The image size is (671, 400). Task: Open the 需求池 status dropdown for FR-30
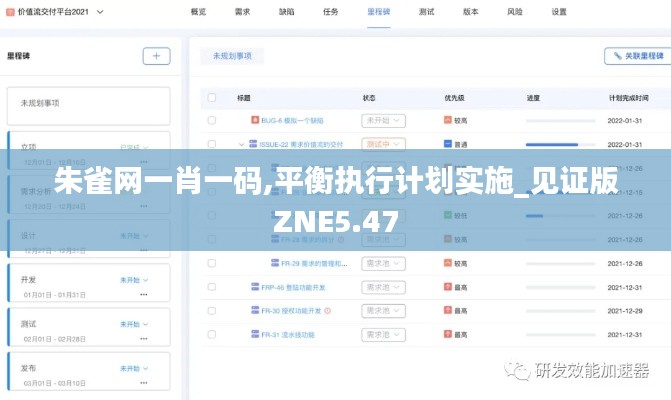click(x=383, y=311)
